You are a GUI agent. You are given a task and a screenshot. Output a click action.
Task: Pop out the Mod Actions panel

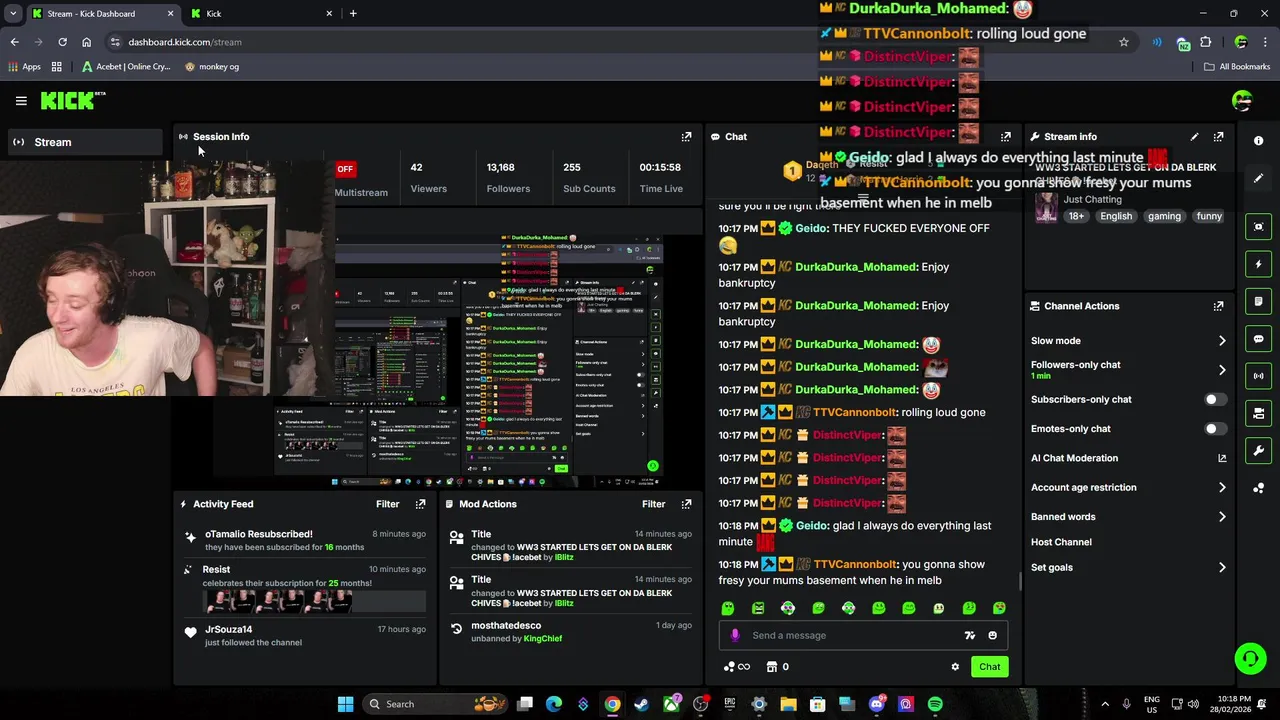[686, 504]
